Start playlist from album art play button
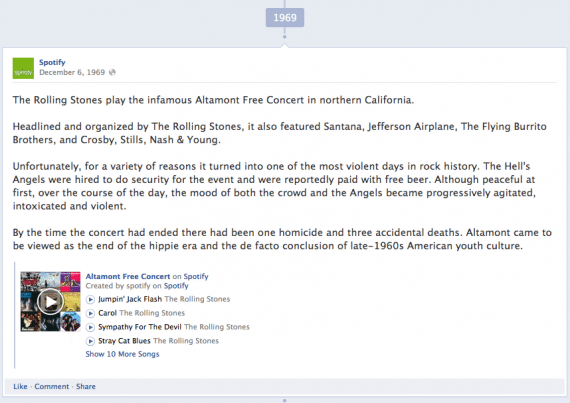Viewport: 570px width, 403px height. [50, 301]
